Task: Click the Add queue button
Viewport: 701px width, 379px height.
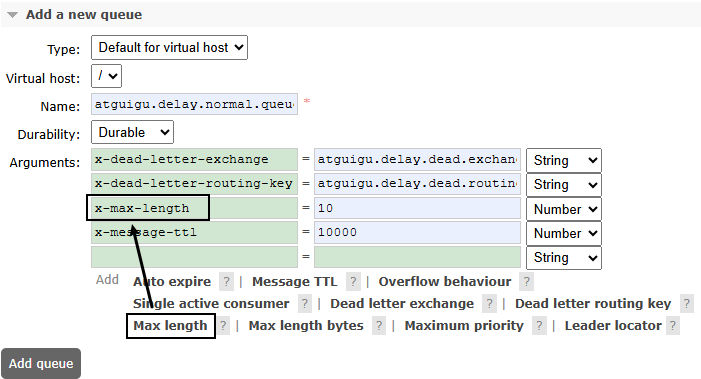Action: tap(41, 363)
